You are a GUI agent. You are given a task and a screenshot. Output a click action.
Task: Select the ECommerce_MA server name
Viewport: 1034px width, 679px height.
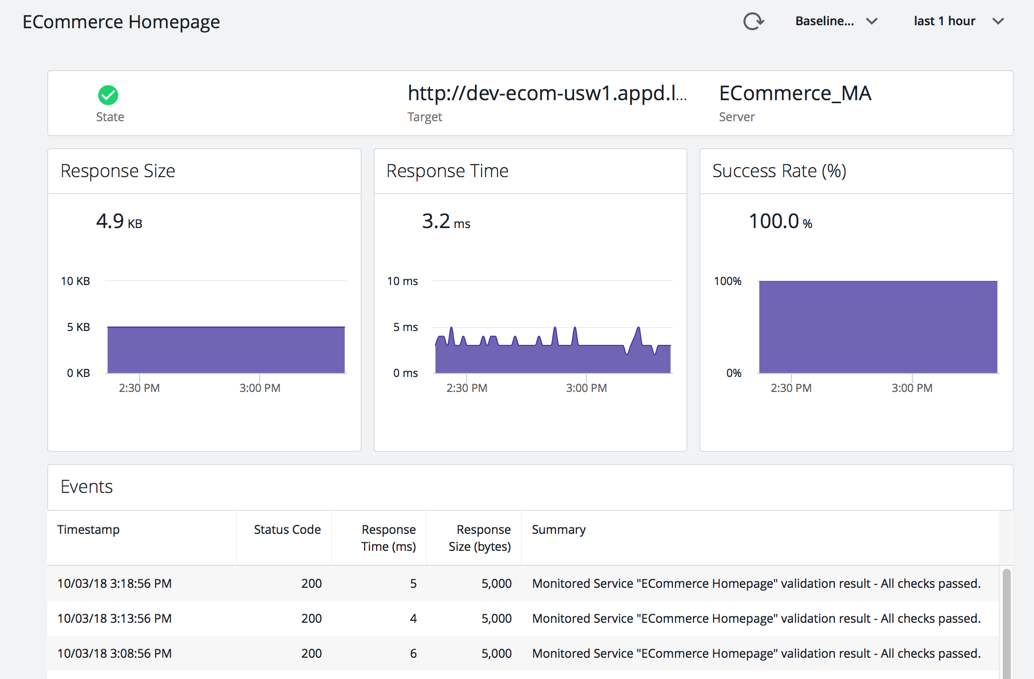point(795,94)
